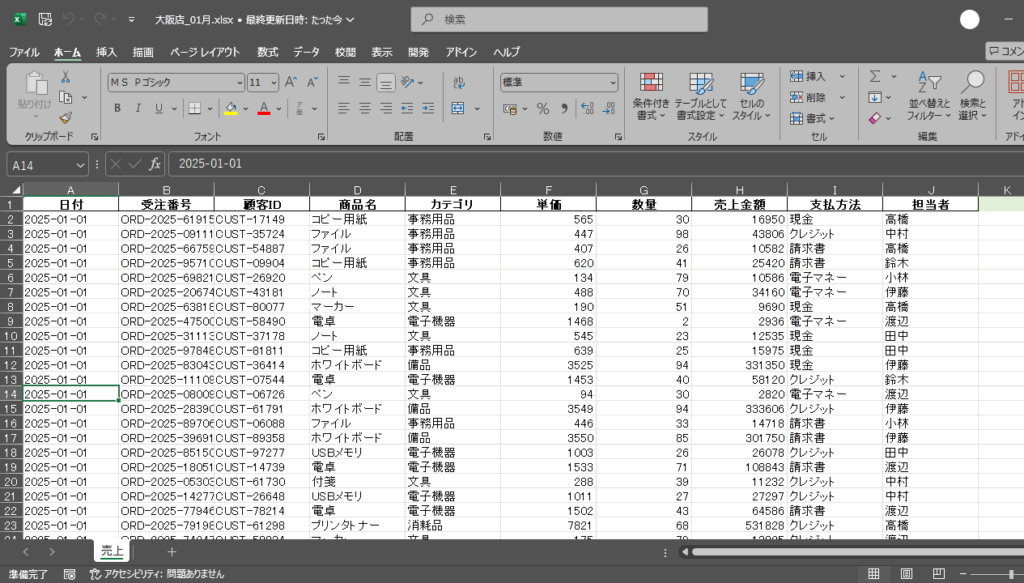Click the insert function fx icon

pos(155,164)
